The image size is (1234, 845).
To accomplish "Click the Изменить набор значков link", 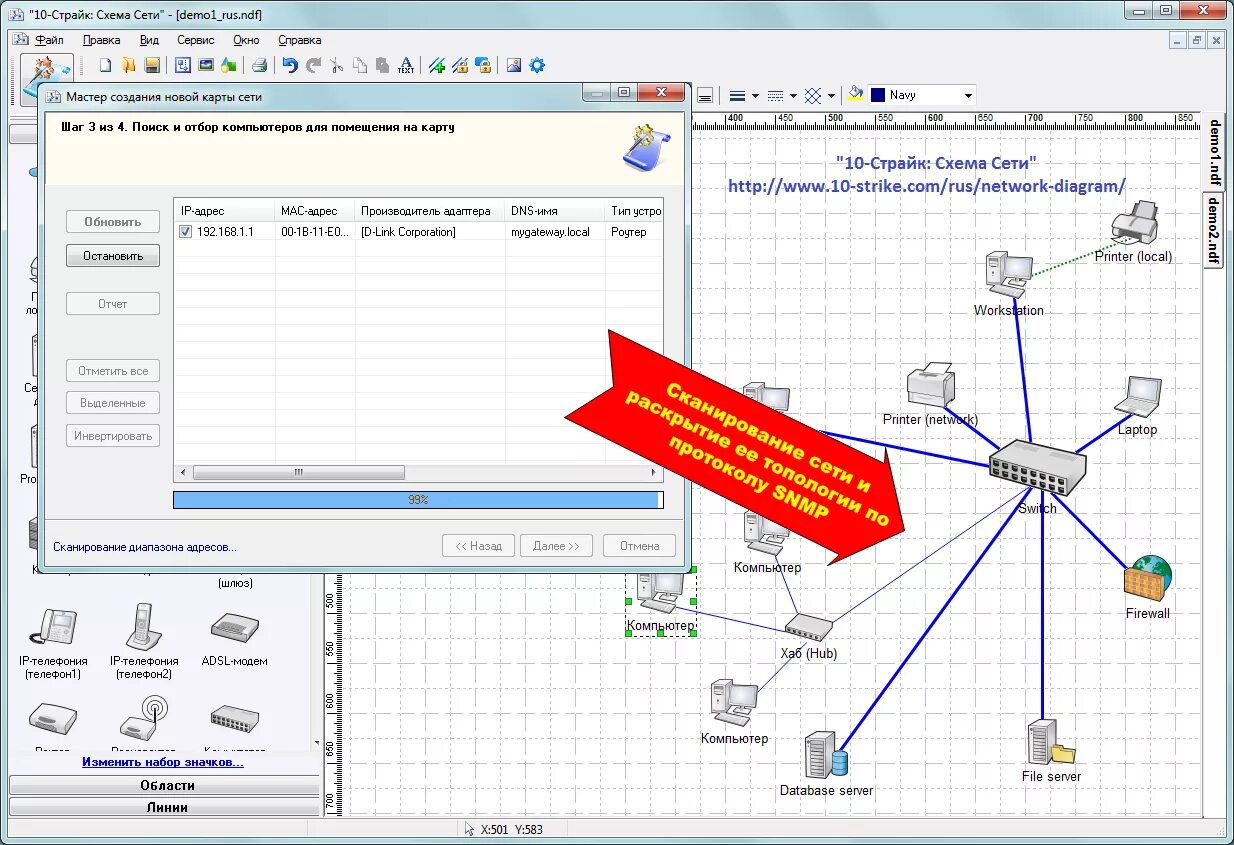I will (x=162, y=762).
